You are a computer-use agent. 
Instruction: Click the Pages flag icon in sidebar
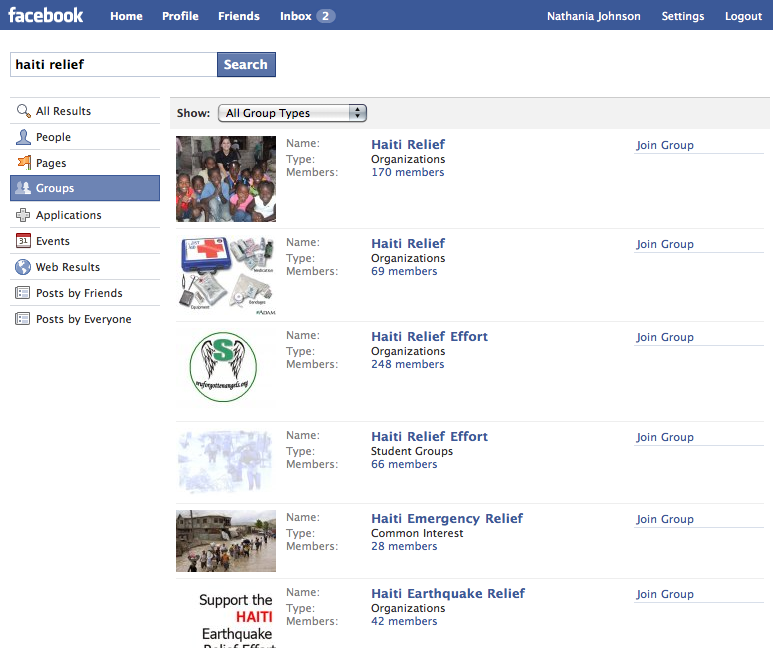coord(24,163)
